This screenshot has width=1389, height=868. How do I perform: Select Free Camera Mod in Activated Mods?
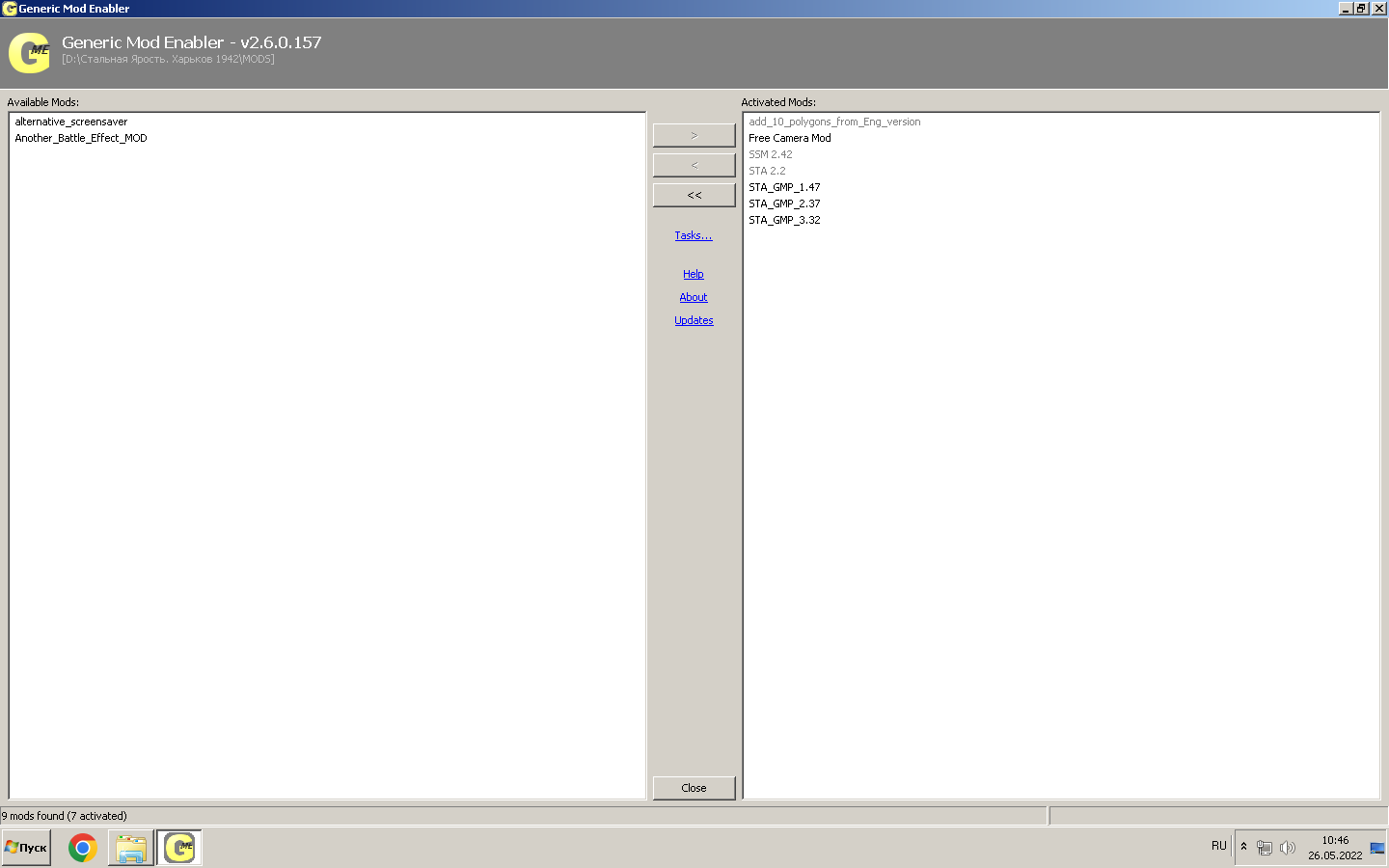tap(790, 138)
